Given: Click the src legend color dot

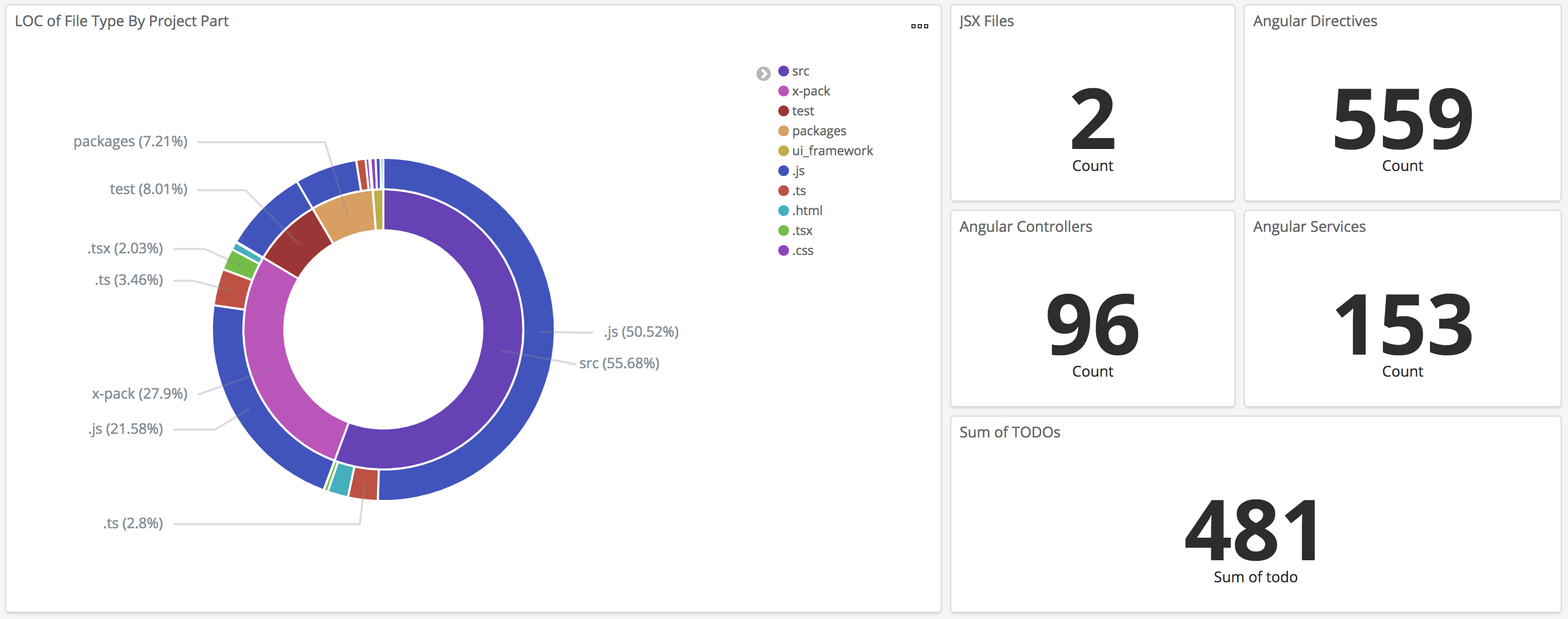Looking at the screenshot, I should coord(783,71).
